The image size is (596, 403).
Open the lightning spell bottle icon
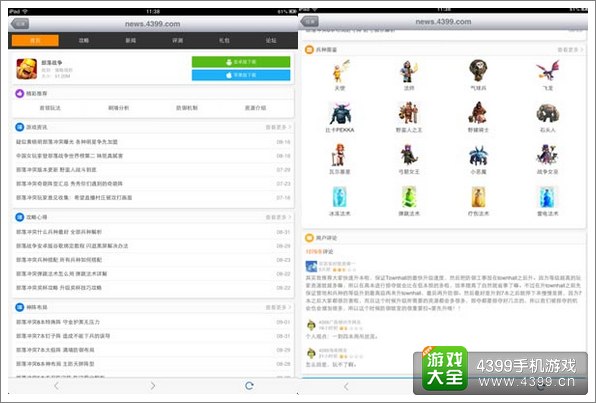pyautogui.click(x=548, y=197)
